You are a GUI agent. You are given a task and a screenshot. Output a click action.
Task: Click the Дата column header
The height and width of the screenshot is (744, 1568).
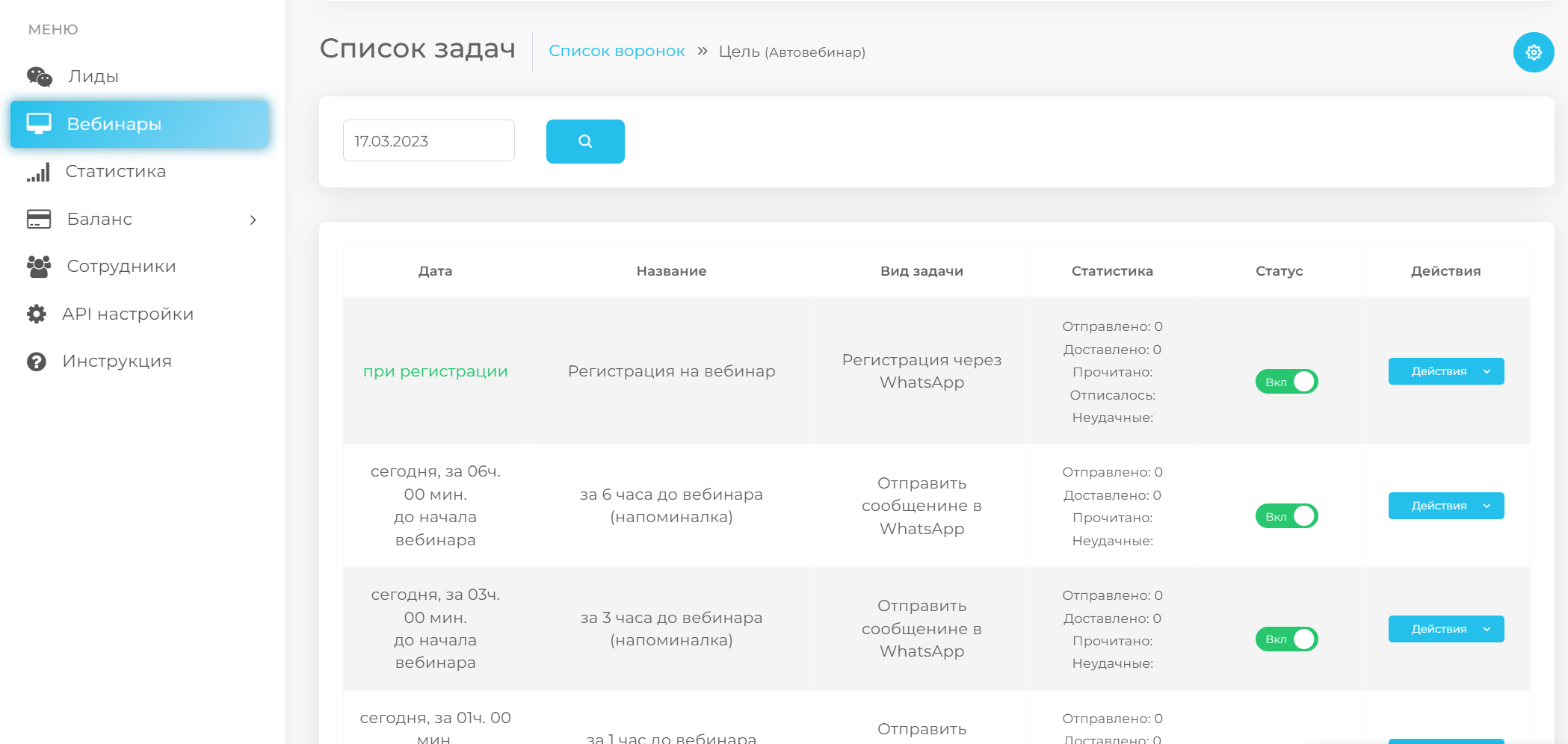coord(436,271)
